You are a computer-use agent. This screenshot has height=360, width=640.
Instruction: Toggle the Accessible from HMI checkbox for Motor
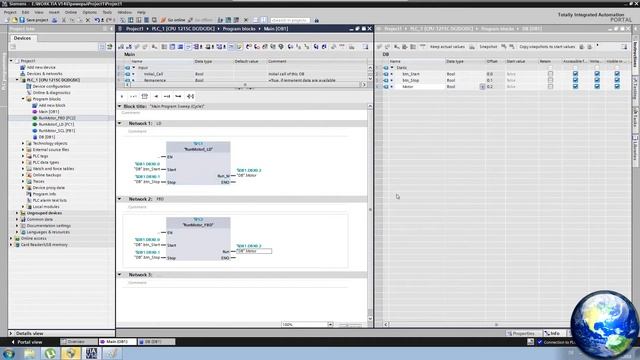click(575, 87)
